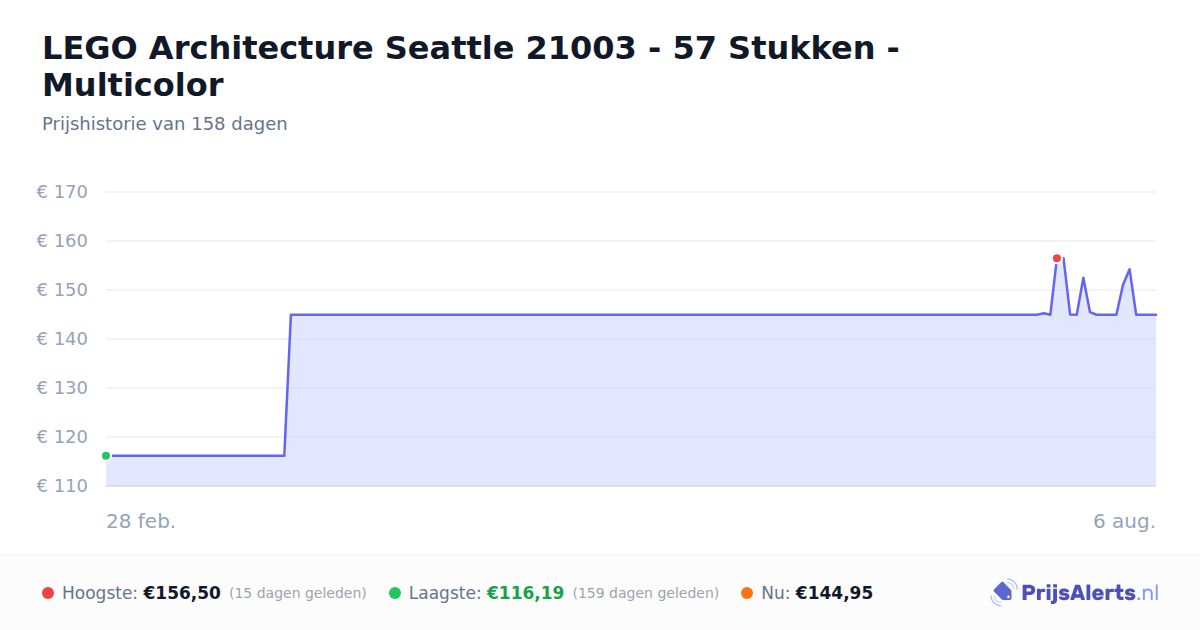Screen dimensions: 1200x630
Task: Click the green lowest price dot on chart
Action: tap(106, 456)
